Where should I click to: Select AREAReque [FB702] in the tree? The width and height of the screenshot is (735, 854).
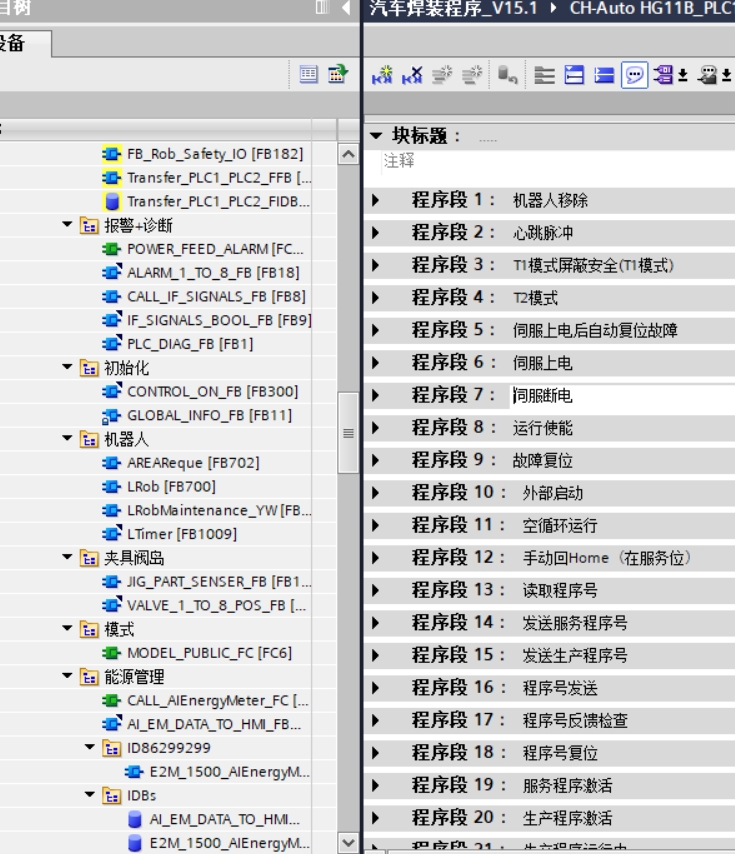pos(193,463)
